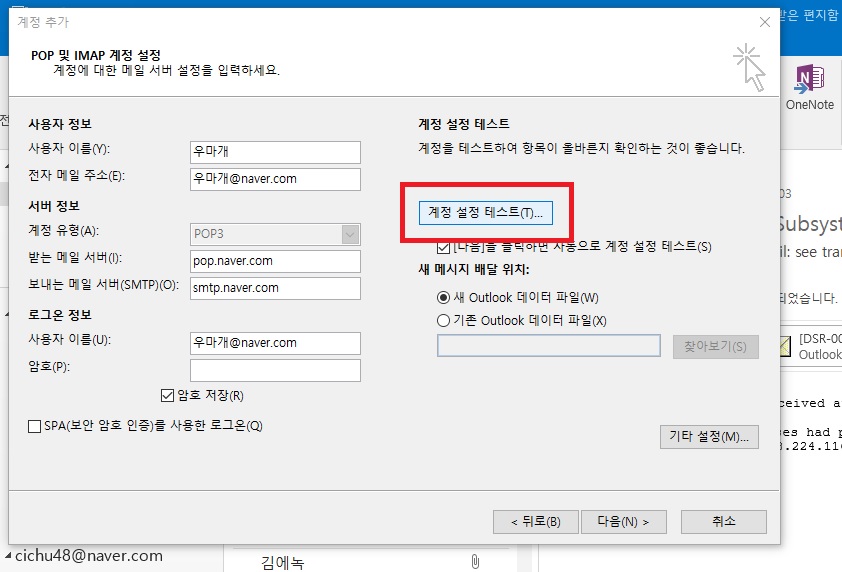Open the 계정 유형 POP3 dropdown

pos(350,234)
